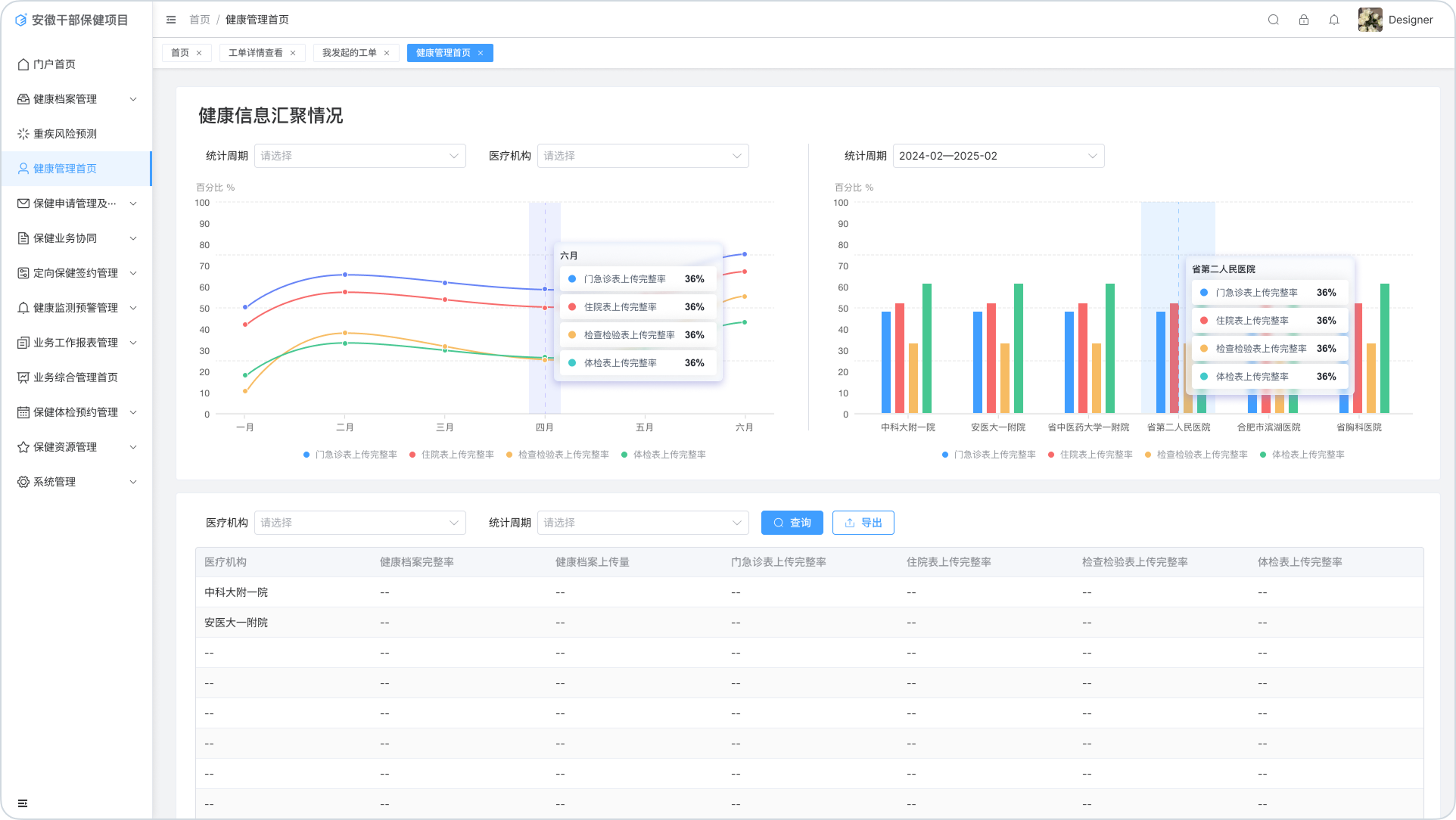Click 首页 breadcrumb link

tap(200, 20)
